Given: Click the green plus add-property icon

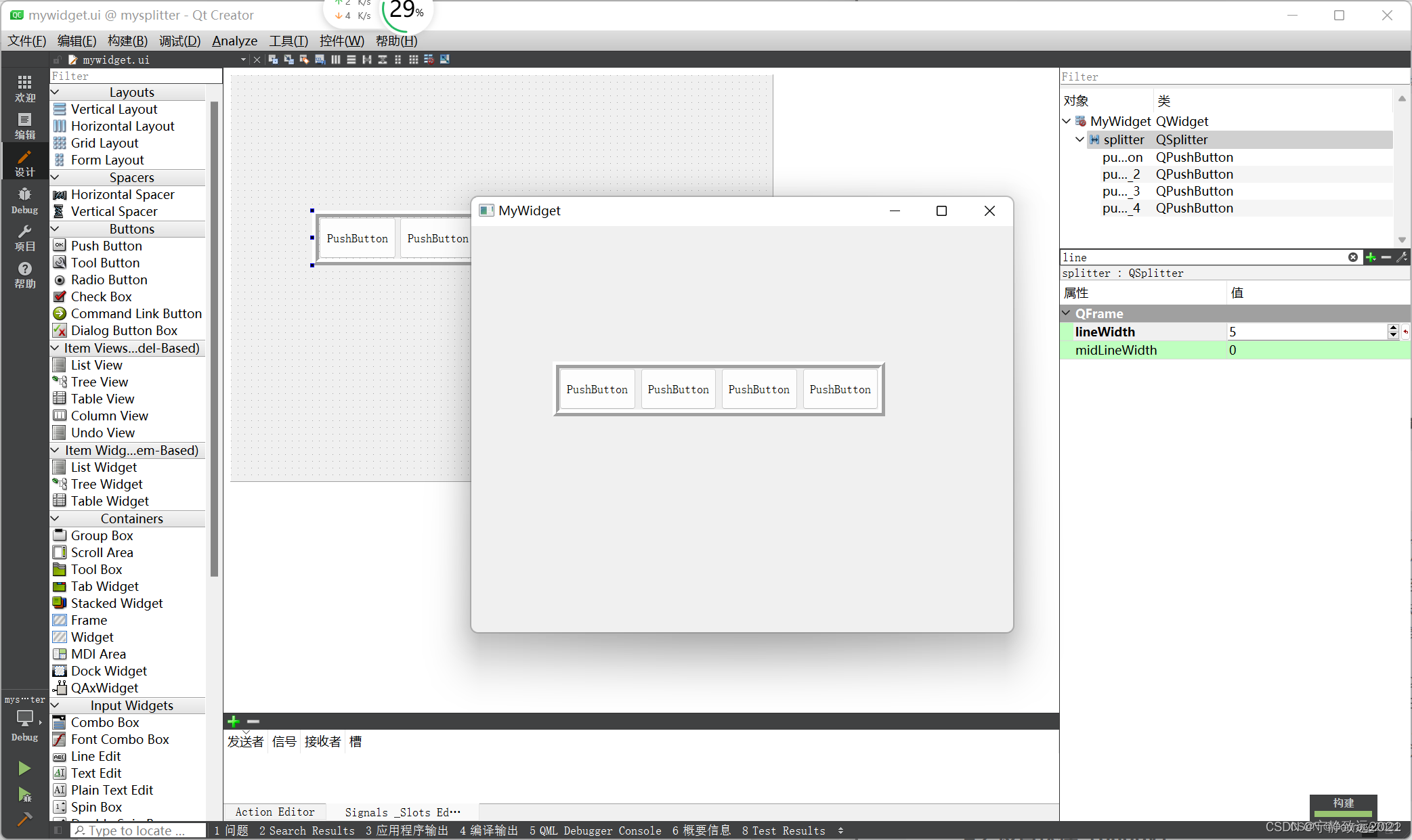Looking at the screenshot, I should click(1371, 257).
